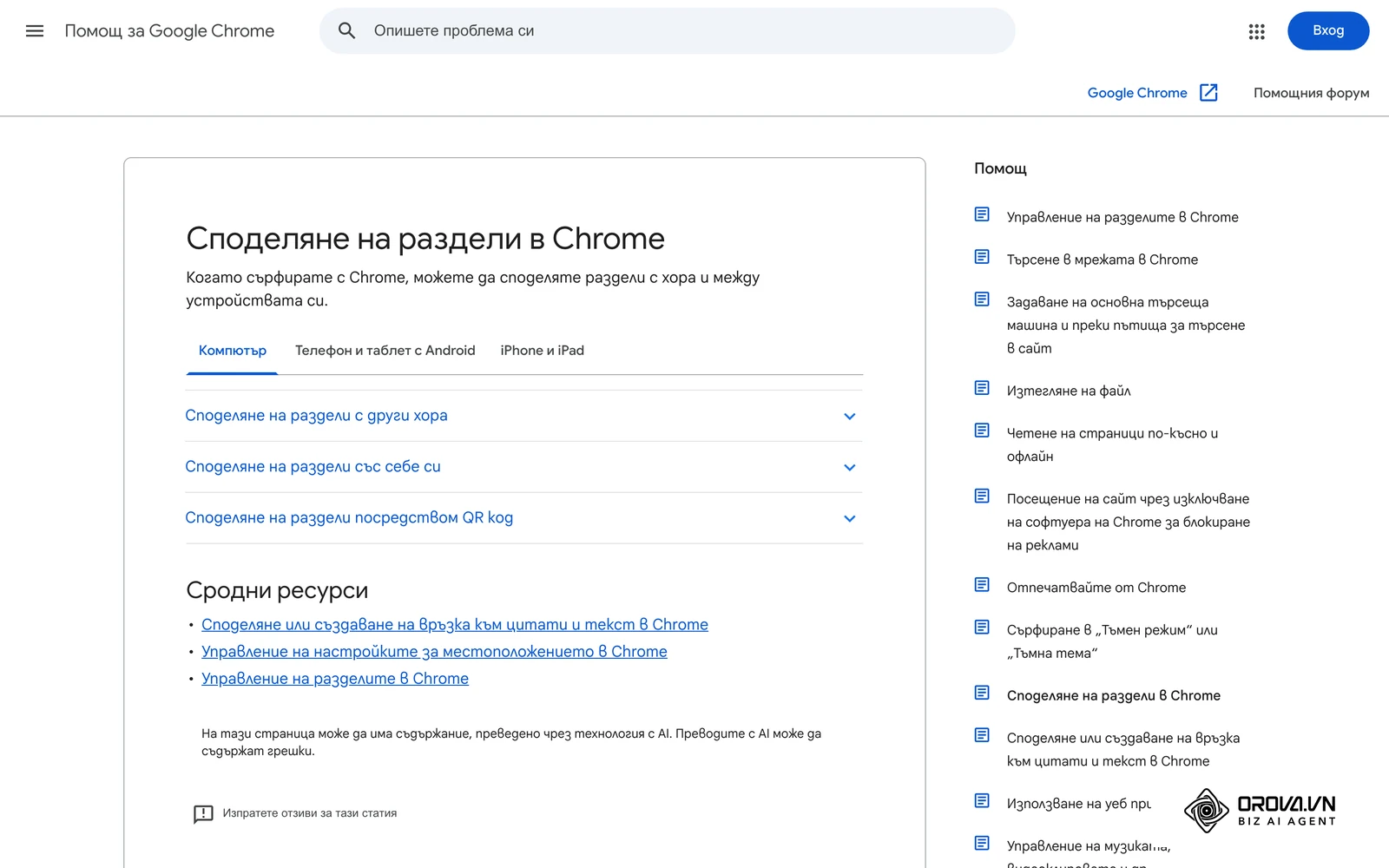This screenshot has height=868, width=1389.
Task: Click article icon next to 'Споделяне или създаване на връзка'
Action: point(982,735)
